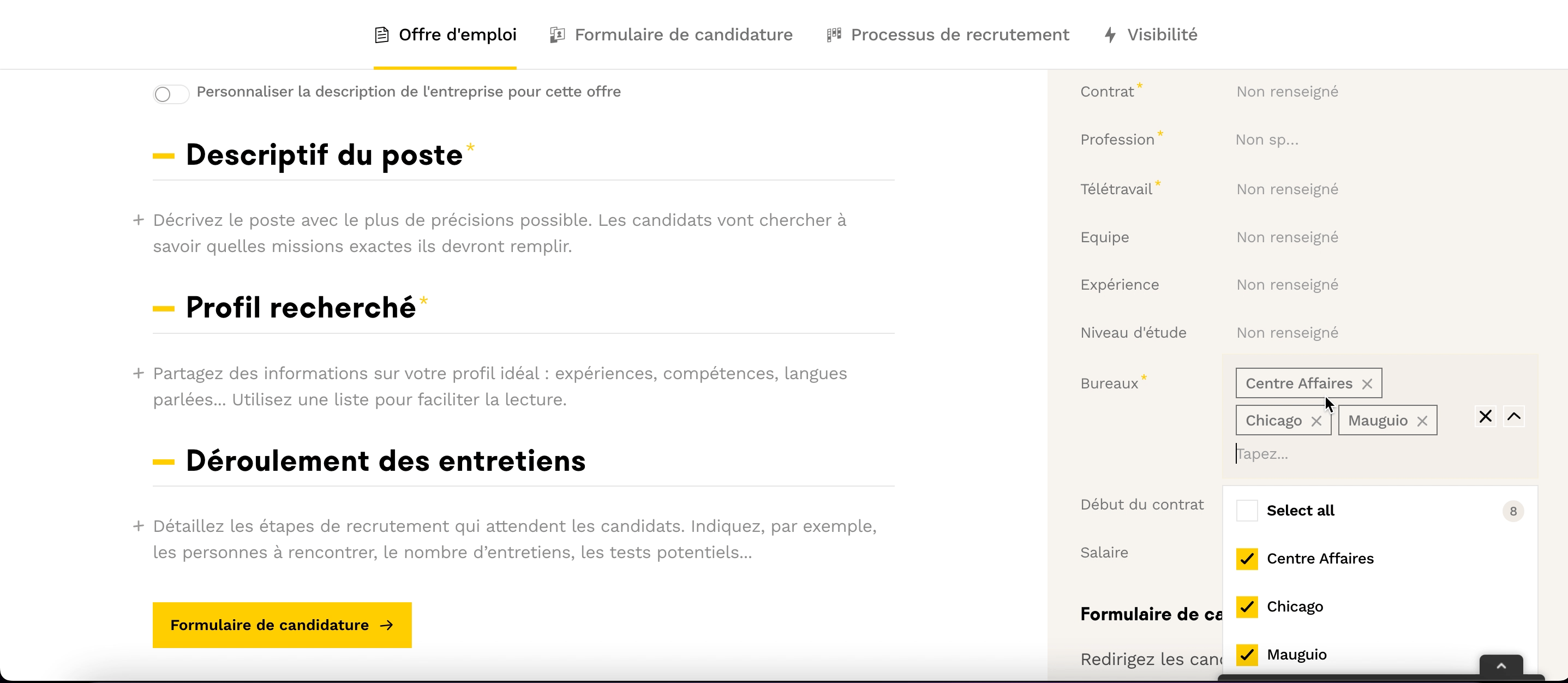Open the Expérience dropdown
The image size is (1568, 683).
click(x=1287, y=285)
